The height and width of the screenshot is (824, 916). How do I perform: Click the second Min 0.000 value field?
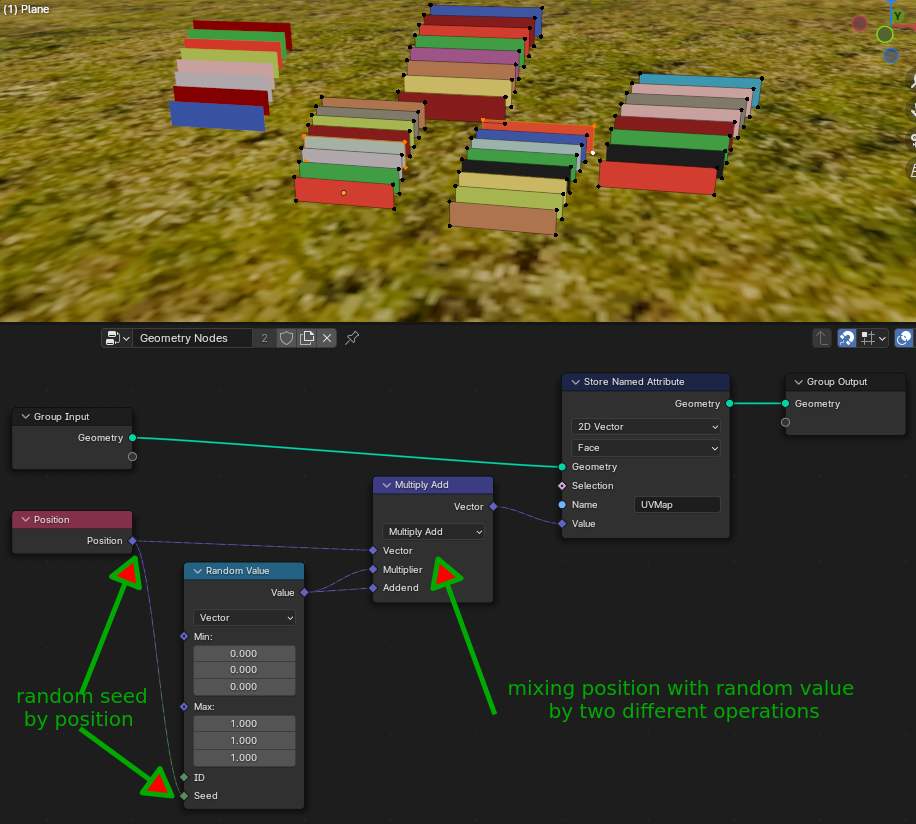click(x=244, y=670)
